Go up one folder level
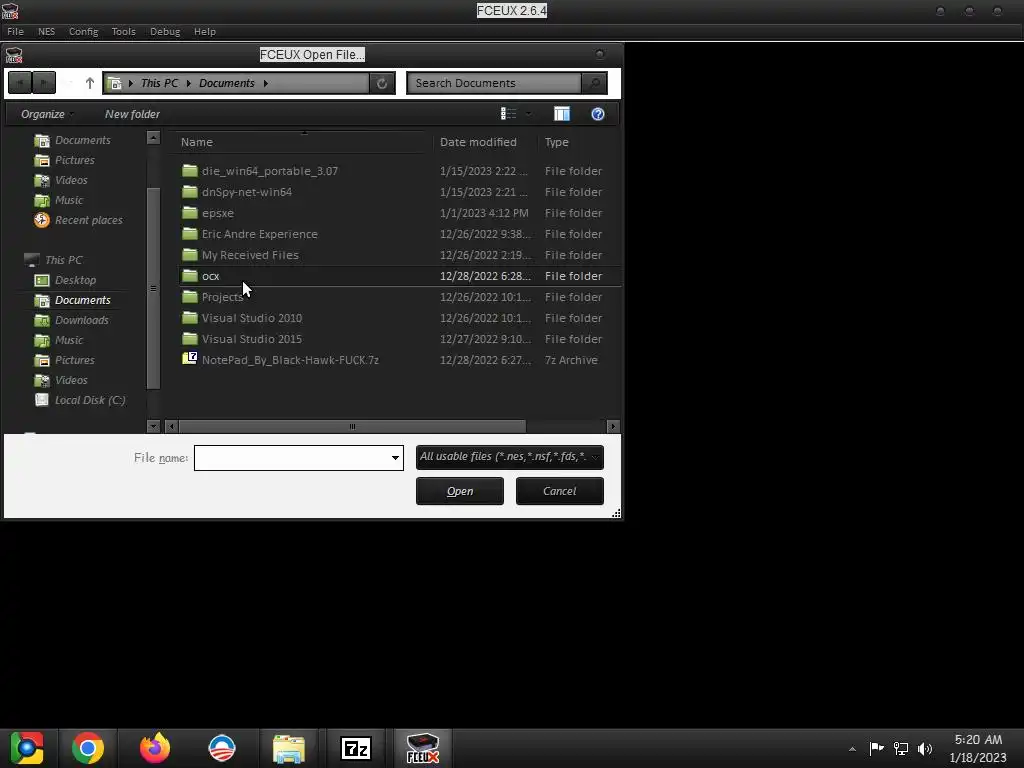1024x768 pixels. point(89,83)
